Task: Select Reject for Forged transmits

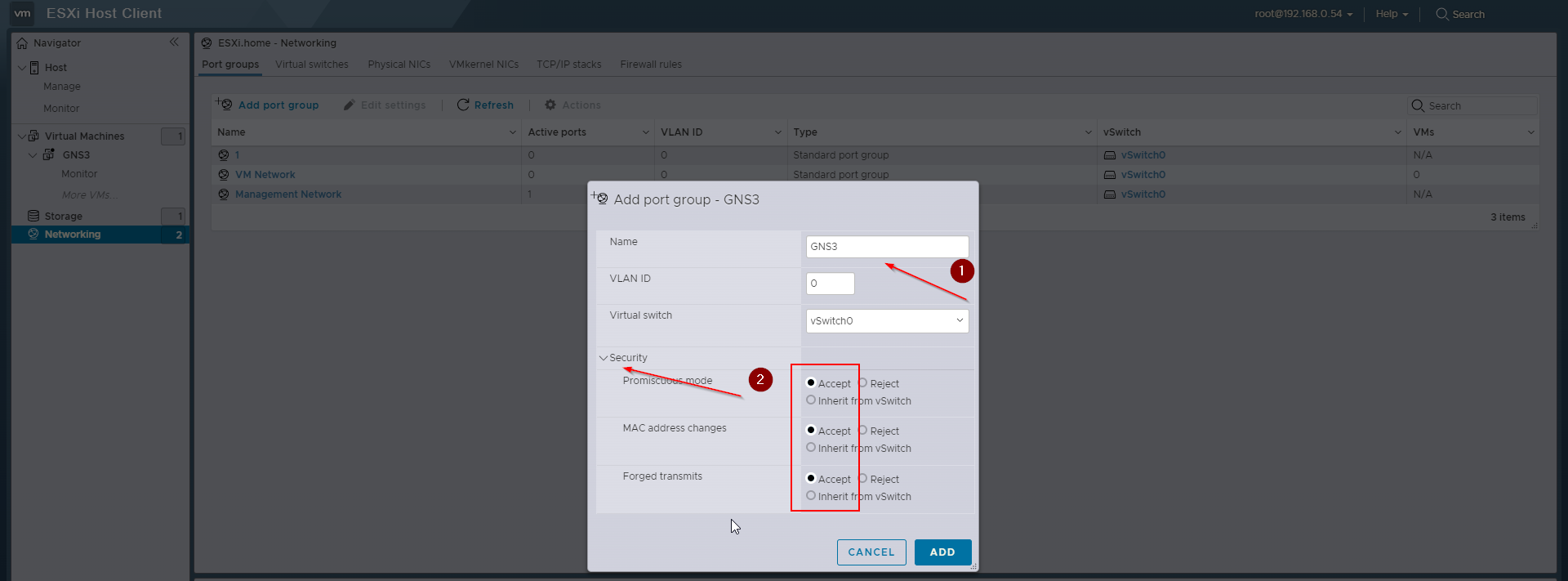Action: (x=862, y=479)
